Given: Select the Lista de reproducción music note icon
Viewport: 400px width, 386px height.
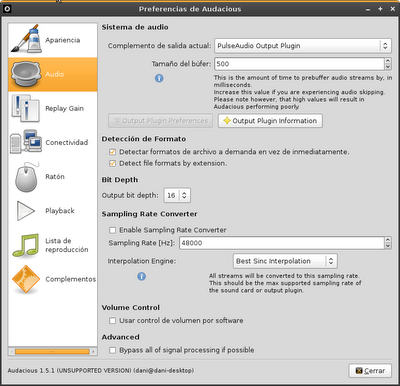Looking at the screenshot, I should 26,245.
